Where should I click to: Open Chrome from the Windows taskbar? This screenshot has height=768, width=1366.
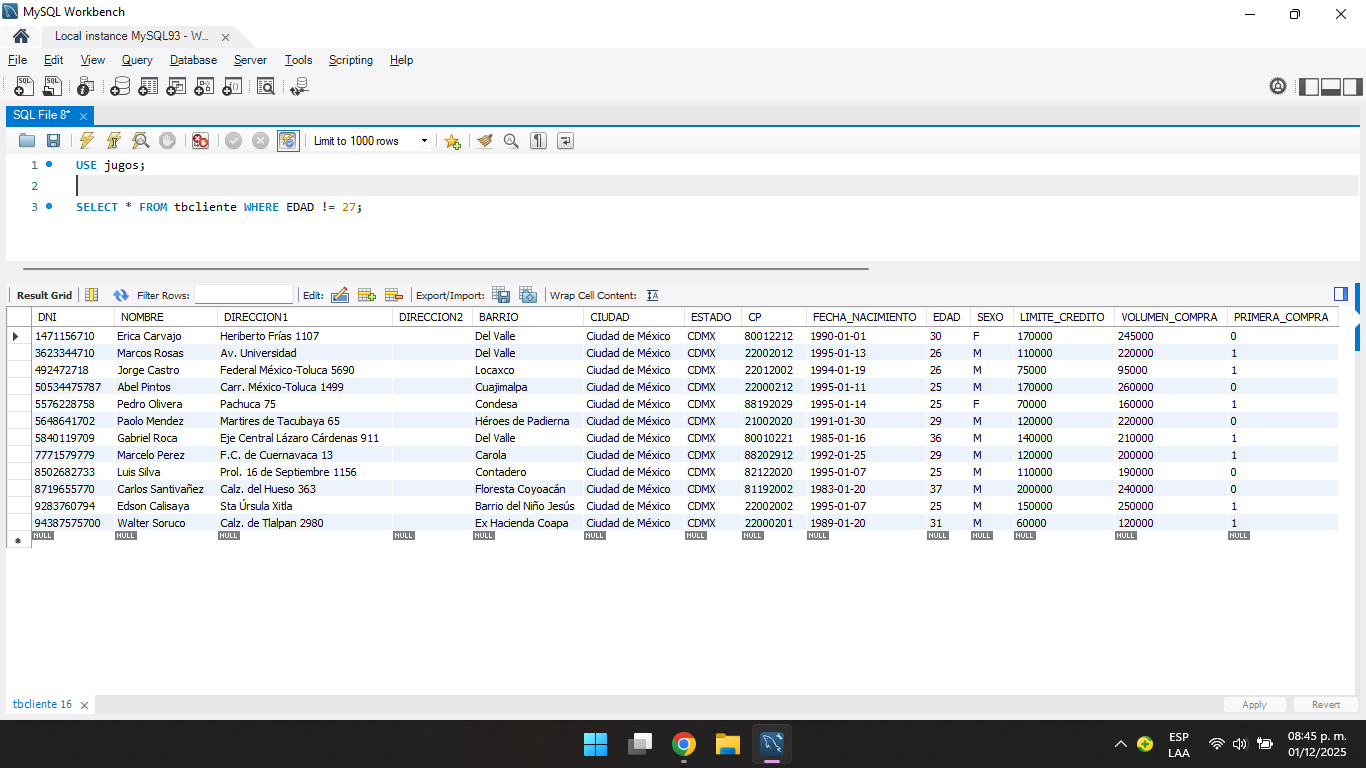(684, 744)
